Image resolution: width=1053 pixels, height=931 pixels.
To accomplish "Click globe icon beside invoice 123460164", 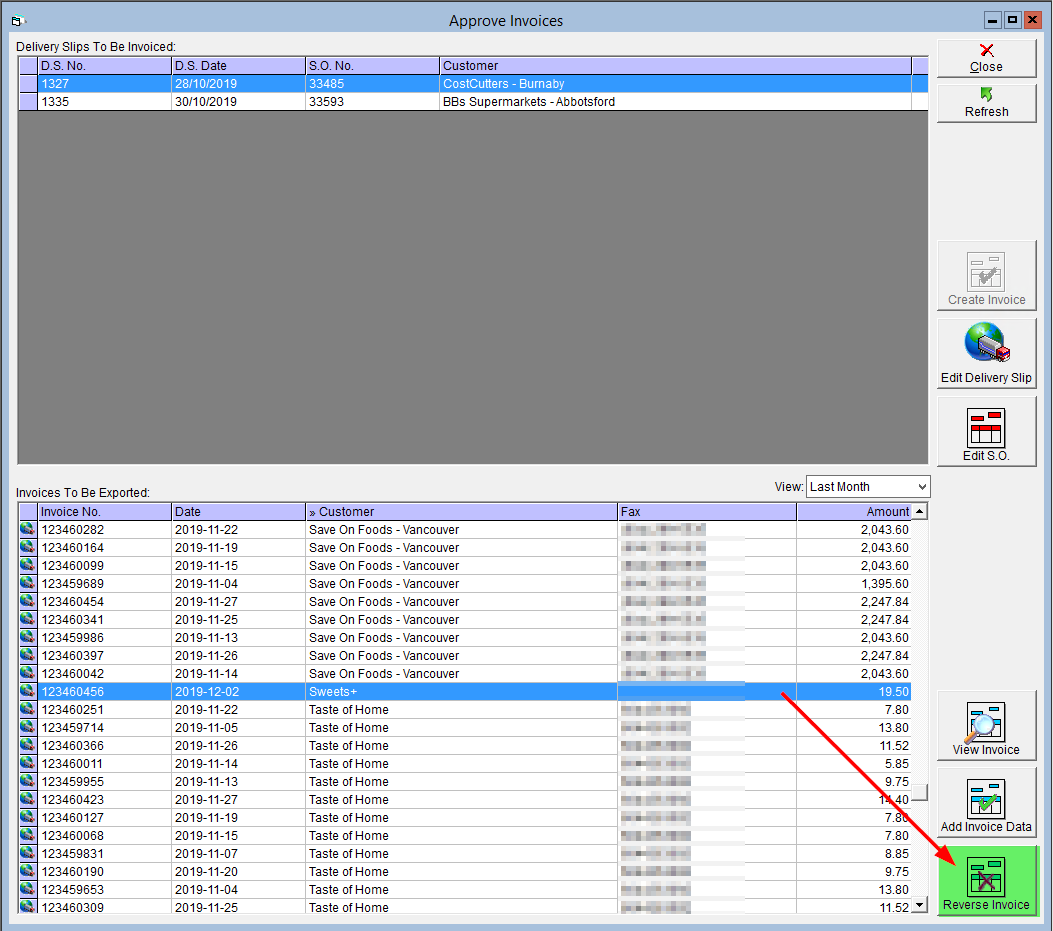I will point(28,547).
